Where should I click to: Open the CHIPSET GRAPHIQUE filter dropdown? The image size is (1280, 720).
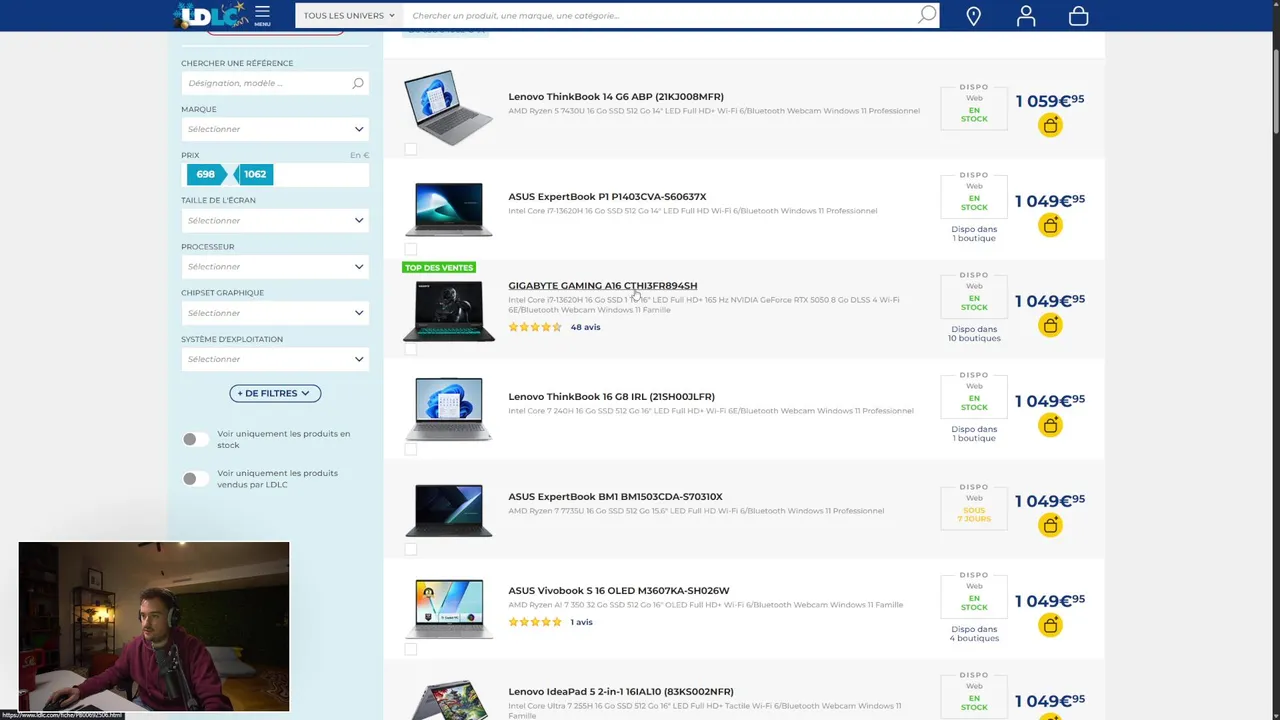pyautogui.click(x=275, y=313)
